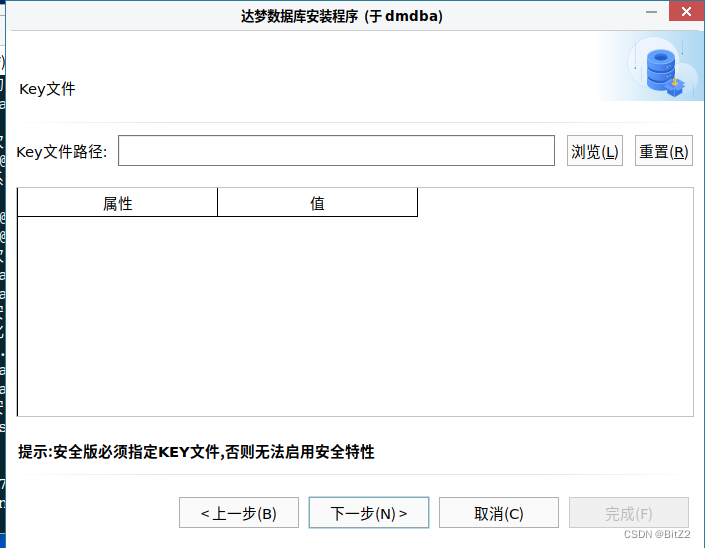Click the Key文件路径 input field
Viewport: 705px width, 548px height.
336,151
